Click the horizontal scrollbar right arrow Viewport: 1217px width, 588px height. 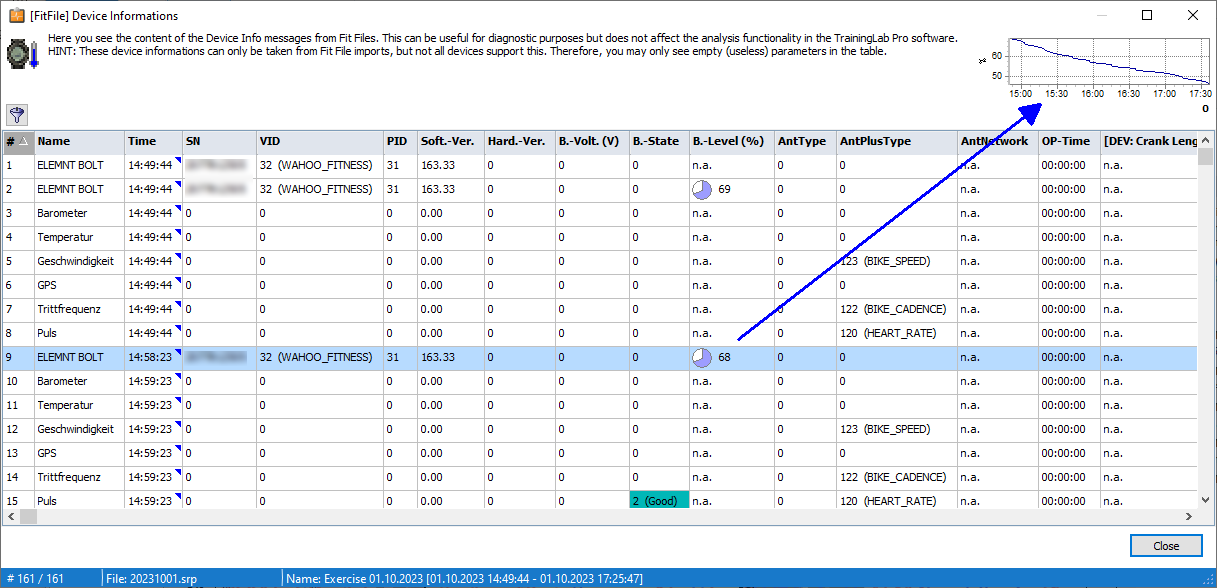(1189, 517)
